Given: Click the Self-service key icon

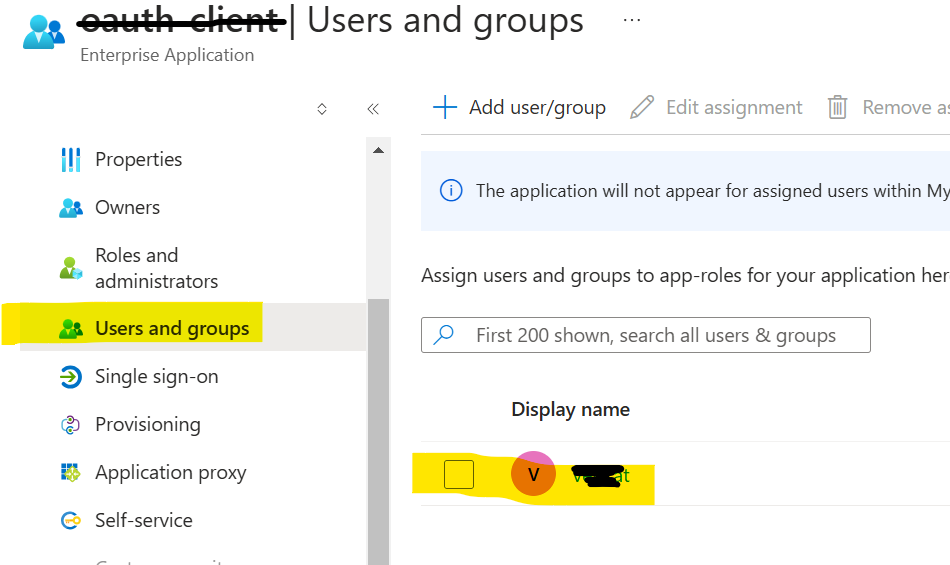Looking at the screenshot, I should [x=71, y=520].
